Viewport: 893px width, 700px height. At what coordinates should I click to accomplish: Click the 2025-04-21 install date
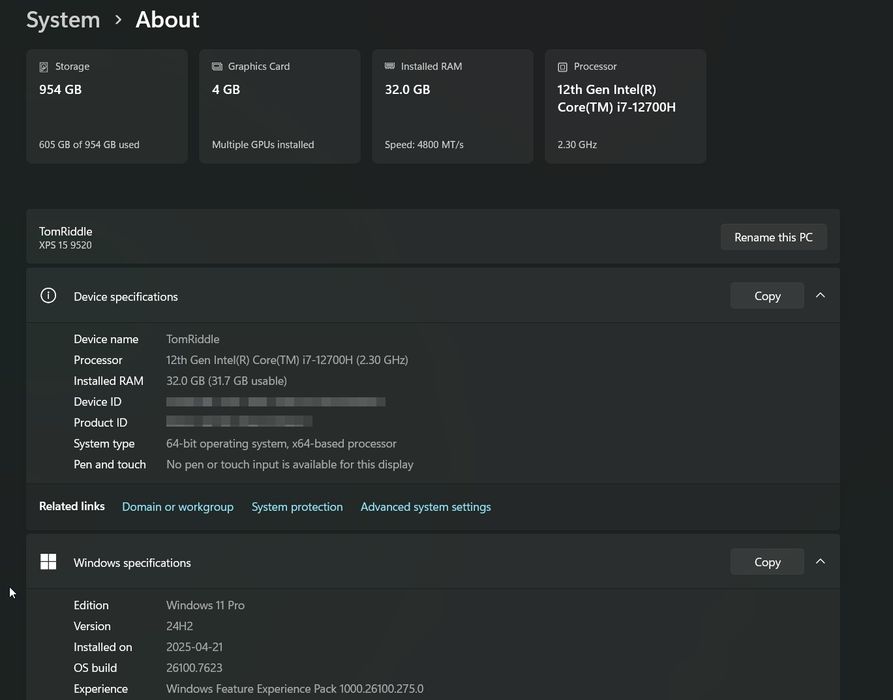(x=194, y=647)
